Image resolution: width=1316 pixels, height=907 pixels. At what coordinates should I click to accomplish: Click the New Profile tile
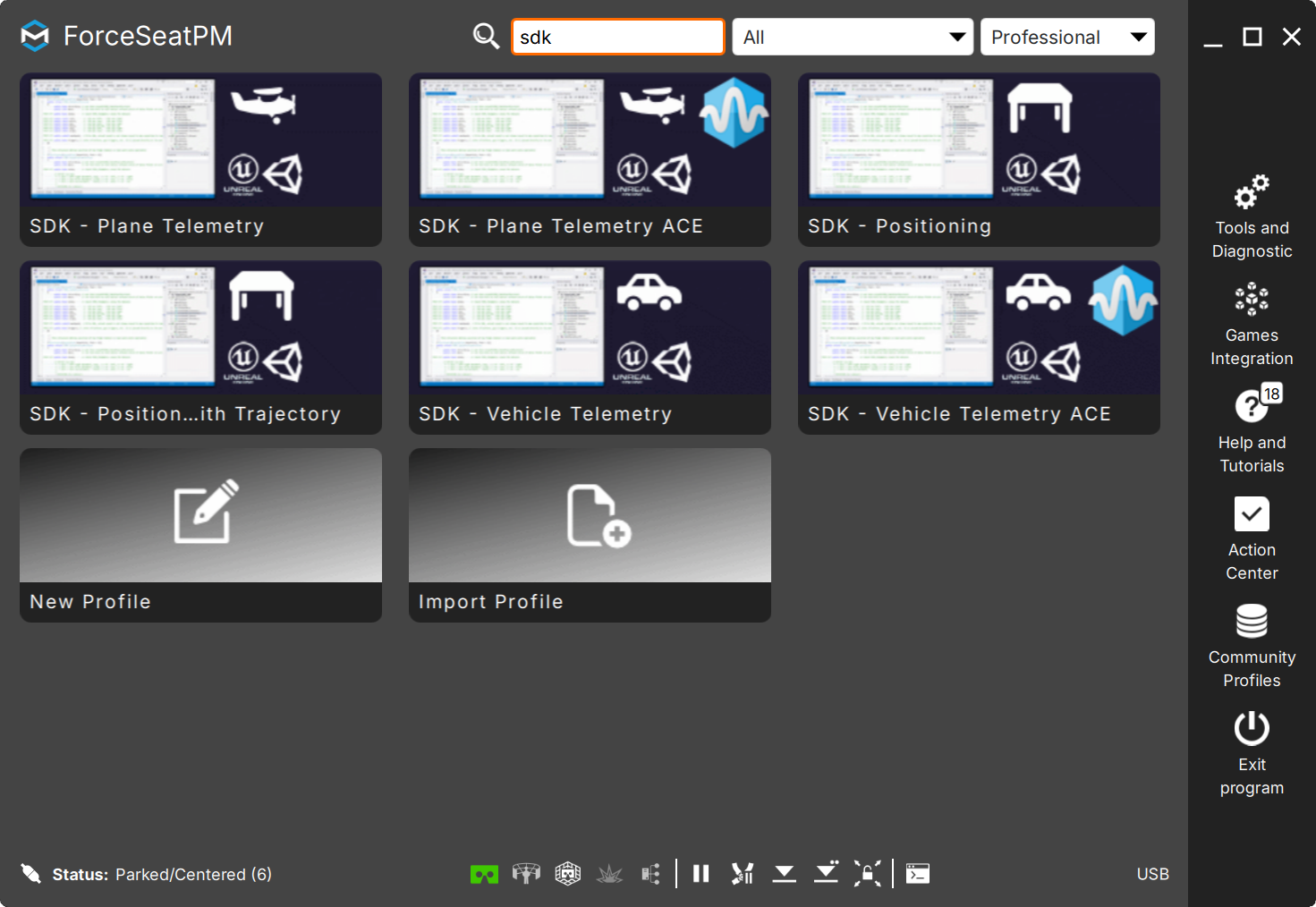[x=200, y=535]
